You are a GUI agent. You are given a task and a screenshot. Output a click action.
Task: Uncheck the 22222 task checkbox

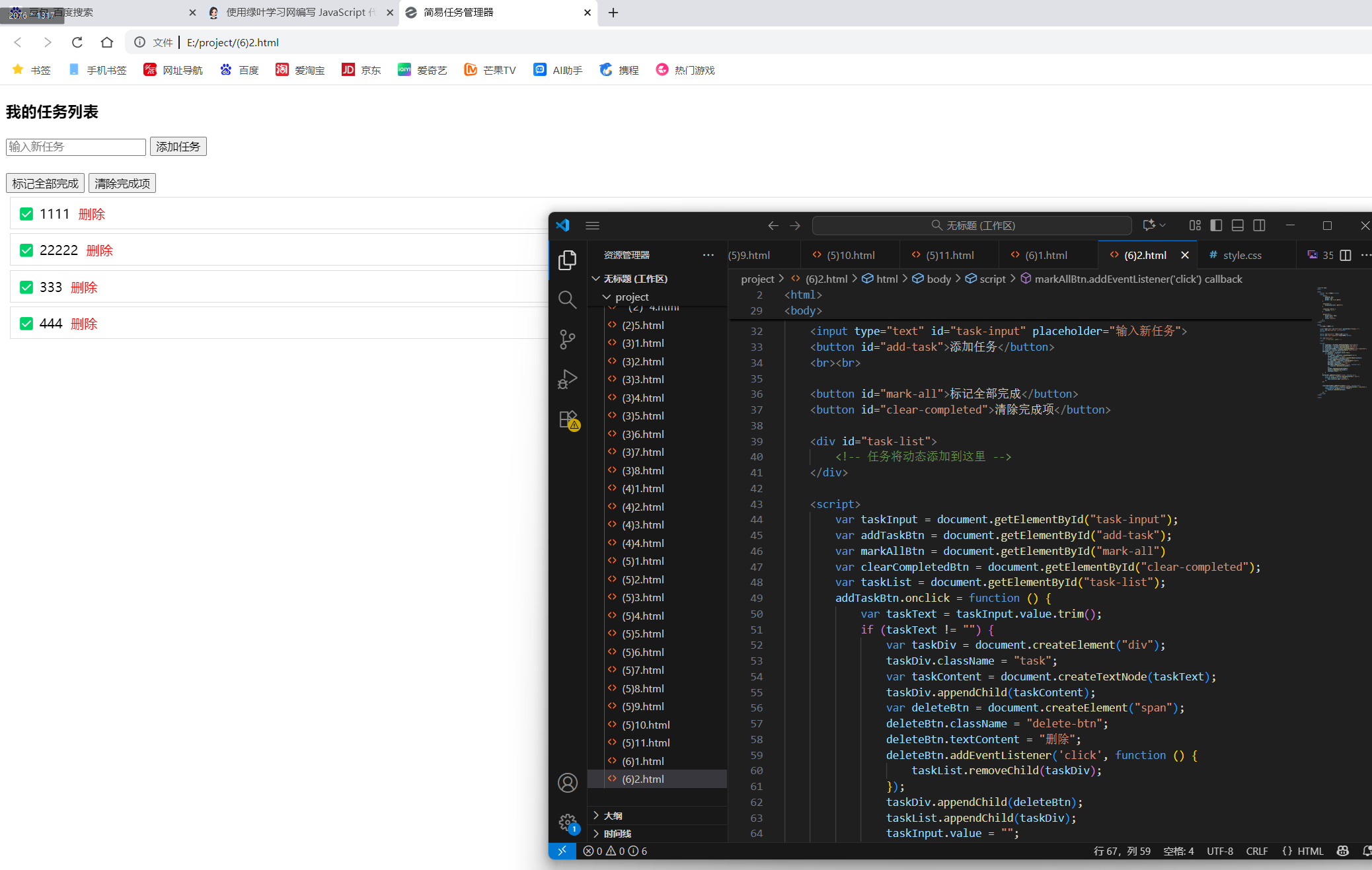(26, 250)
